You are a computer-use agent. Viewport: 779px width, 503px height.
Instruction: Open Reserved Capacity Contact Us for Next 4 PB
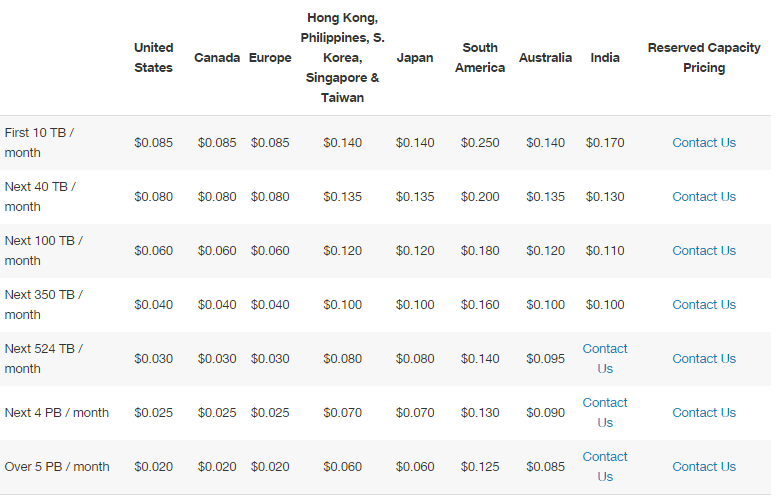pos(703,413)
